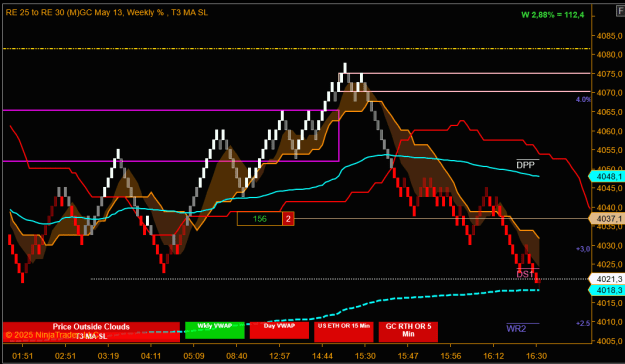This screenshot has width=625, height=364.
Task: Toggle the Wkly VWAP green button
Action: (x=215, y=330)
